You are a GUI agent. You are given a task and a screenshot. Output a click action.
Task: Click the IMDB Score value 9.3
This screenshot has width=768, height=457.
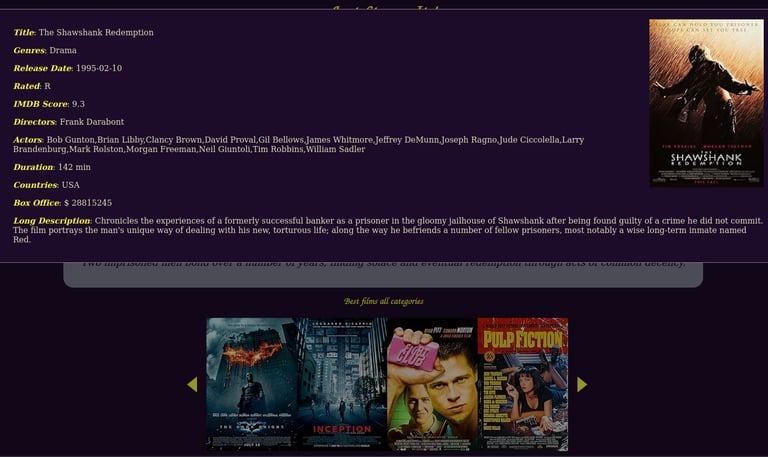(78, 104)
